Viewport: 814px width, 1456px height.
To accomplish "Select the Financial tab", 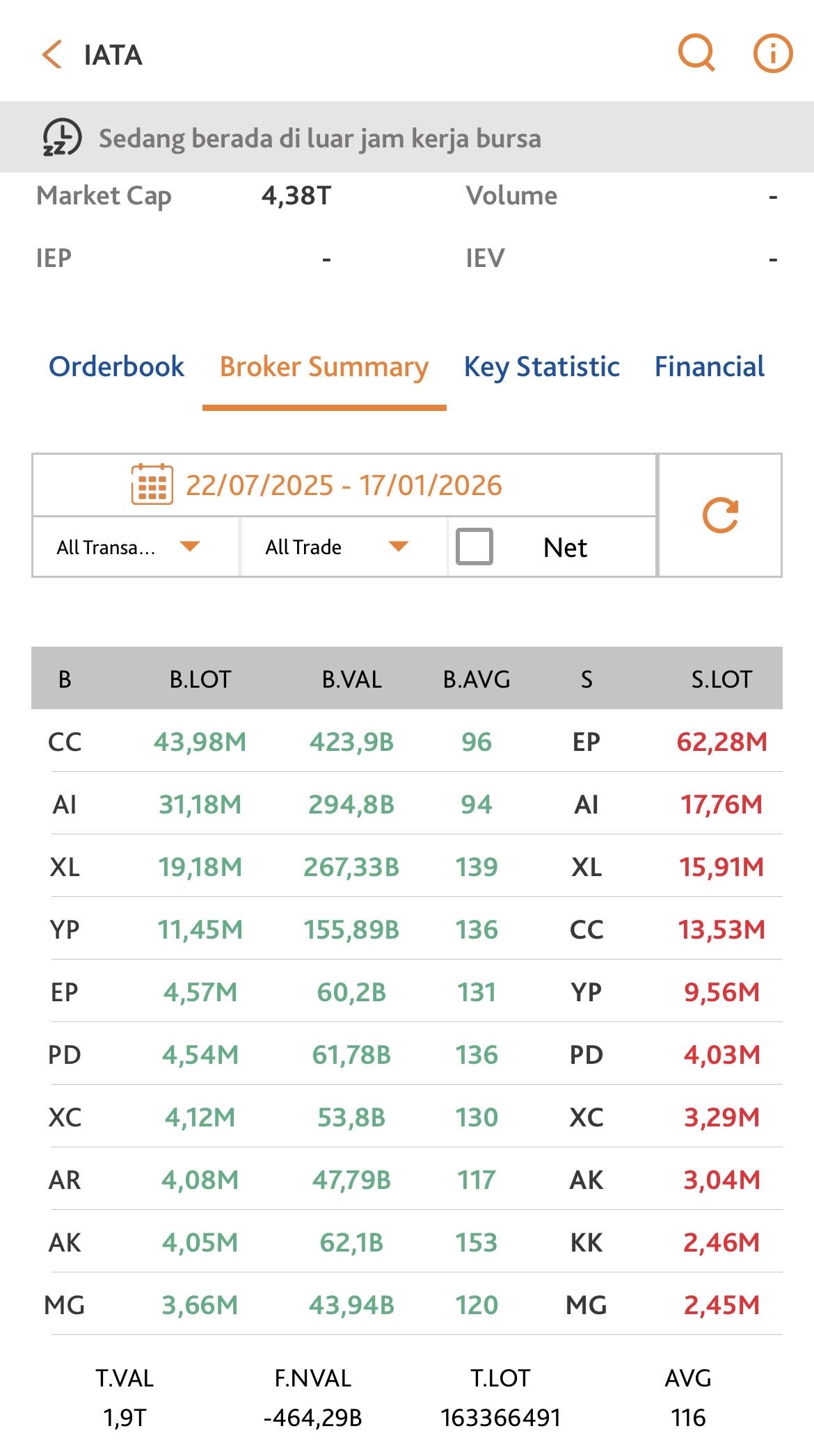I will pyautogui.click(x=709, y=366).
